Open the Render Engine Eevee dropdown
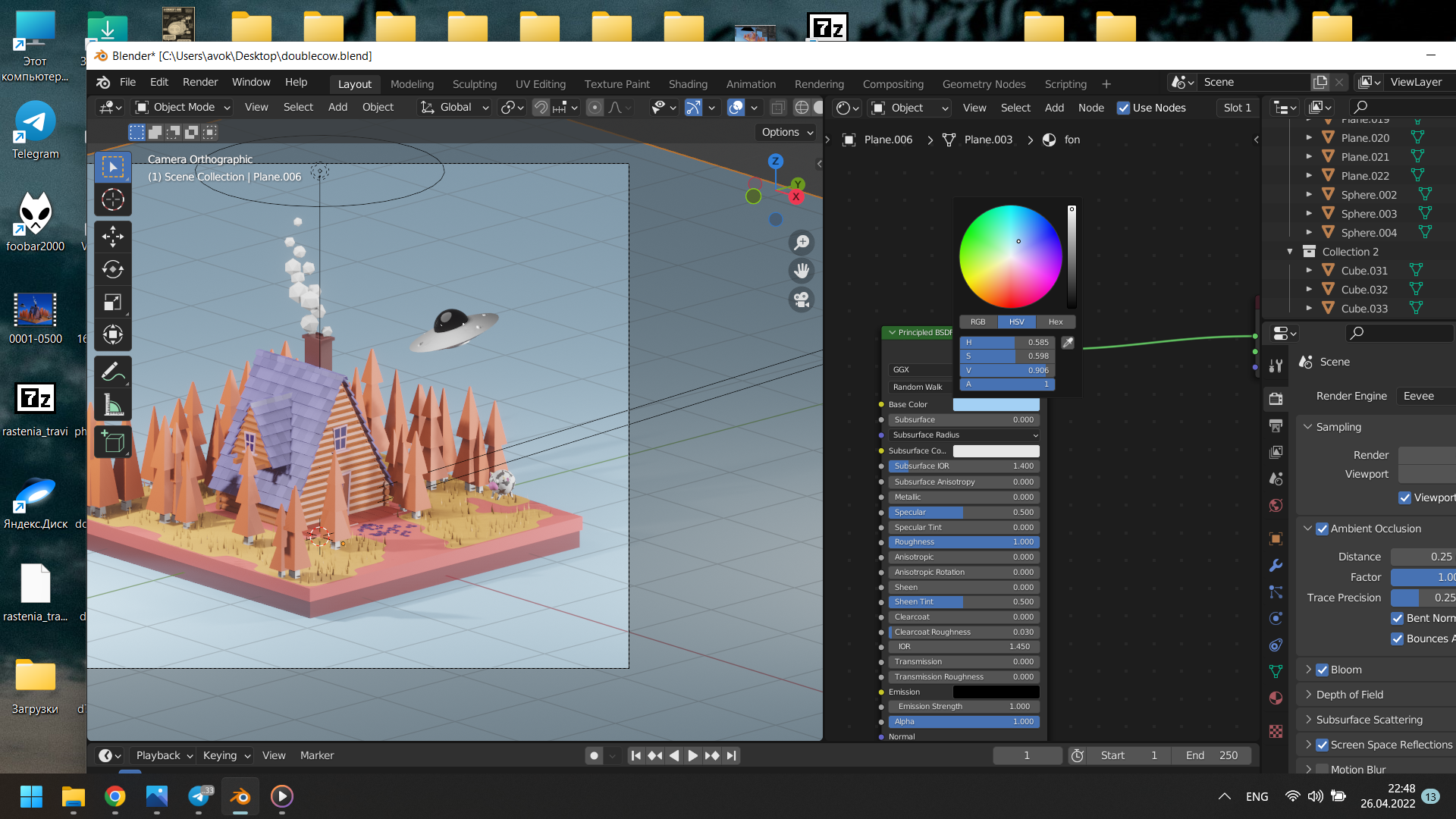 pos(1426,396)
